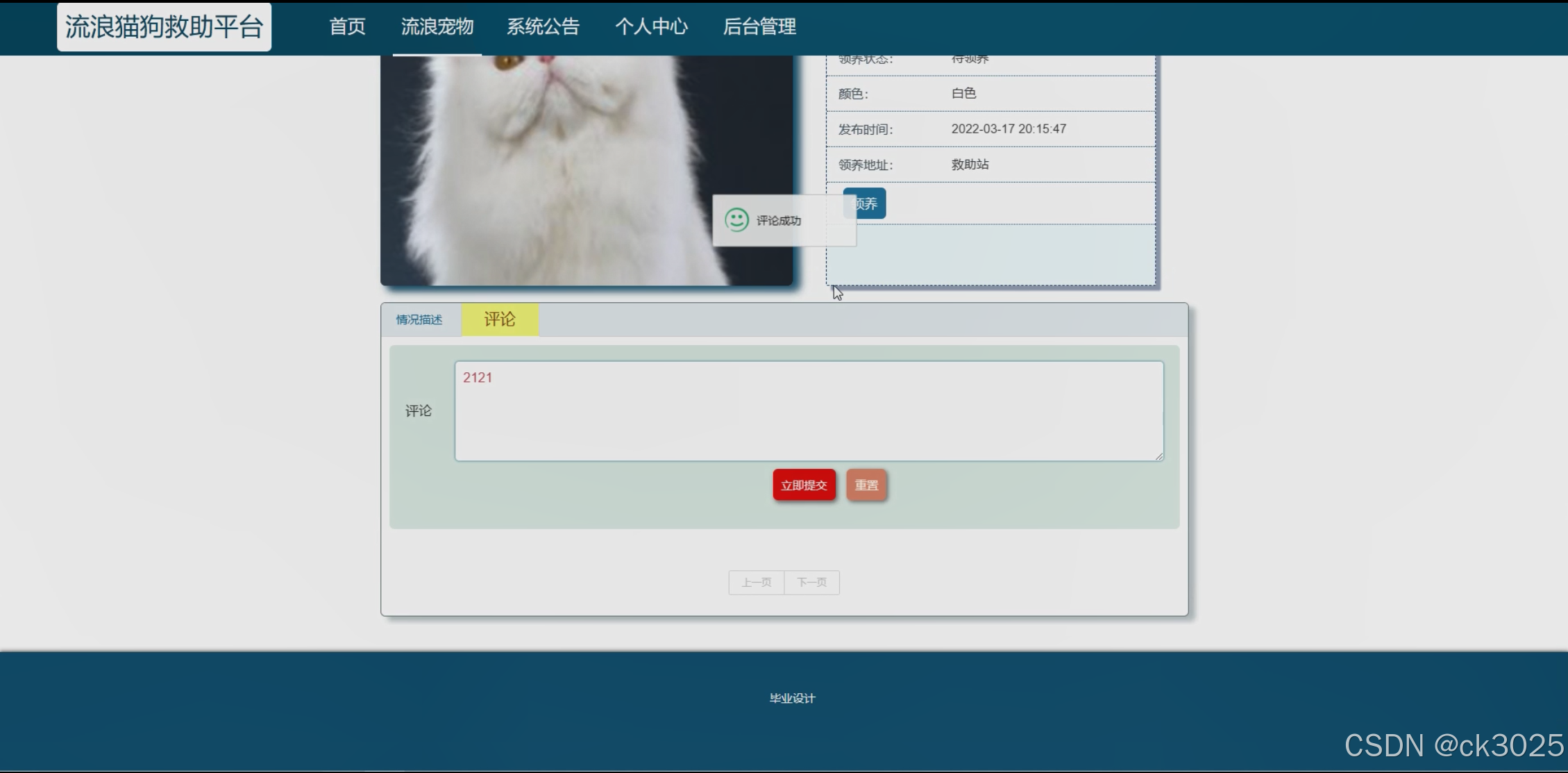
Task: Click the blue 领养 adopt button
Action: tap(870, 203)
